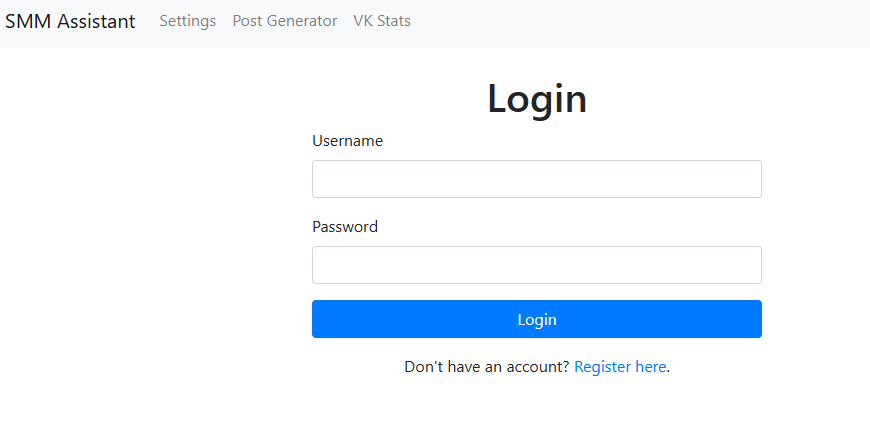The height and width of the screenshot is (433, 870).
Task: Focus the Username input field
Action: coord(536,179)
